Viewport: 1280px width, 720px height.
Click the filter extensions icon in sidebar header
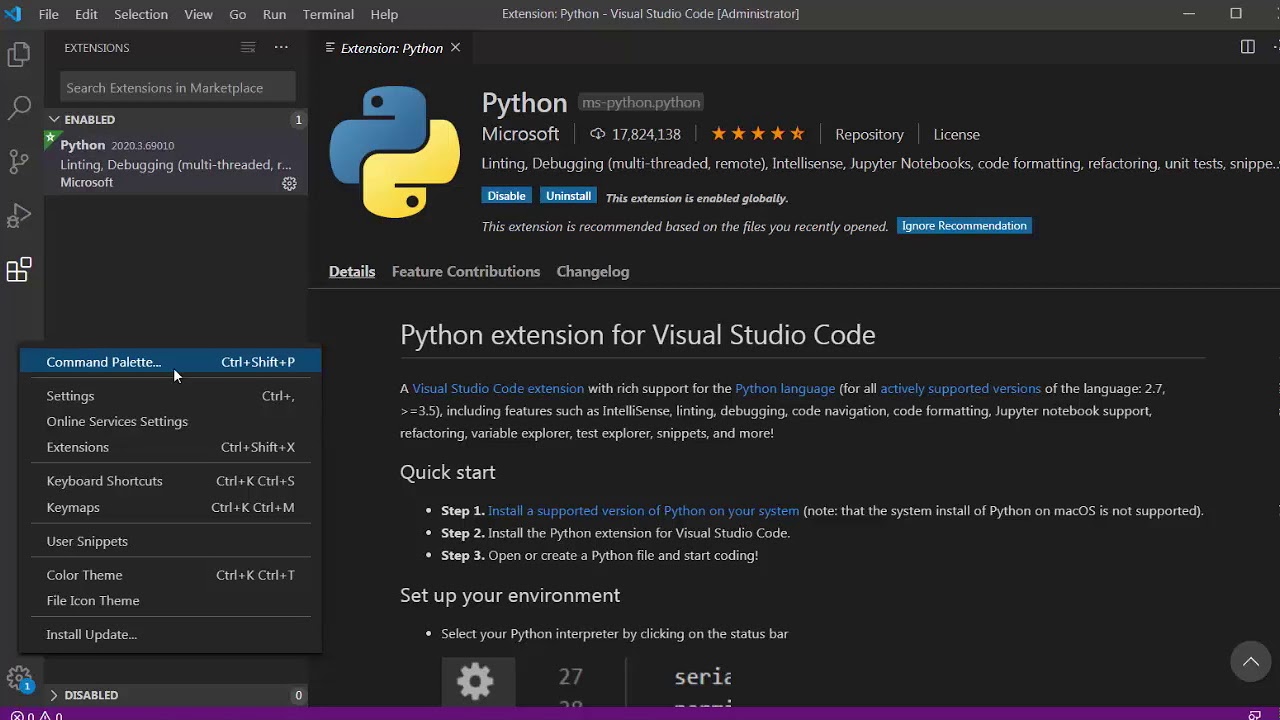click(x=248, y=47)
